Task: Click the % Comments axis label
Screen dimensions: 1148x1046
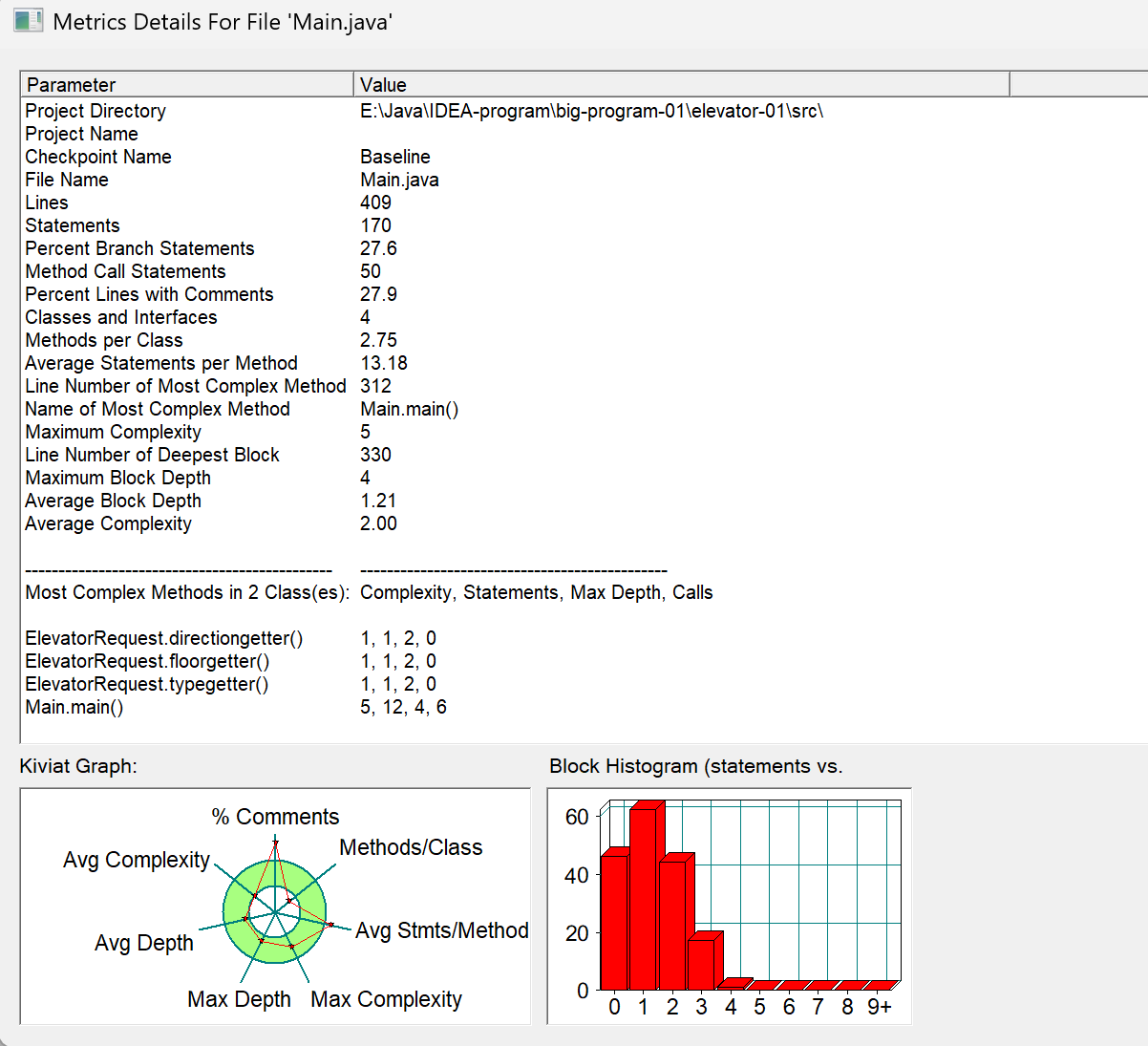Action: click(x=275, y=817)
